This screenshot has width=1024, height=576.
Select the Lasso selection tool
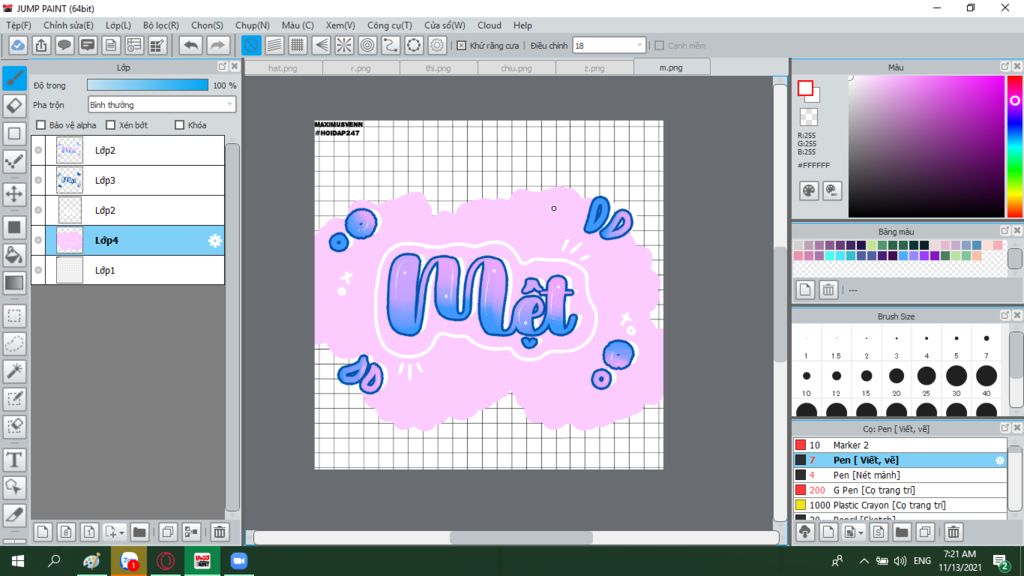click(14, 344)
